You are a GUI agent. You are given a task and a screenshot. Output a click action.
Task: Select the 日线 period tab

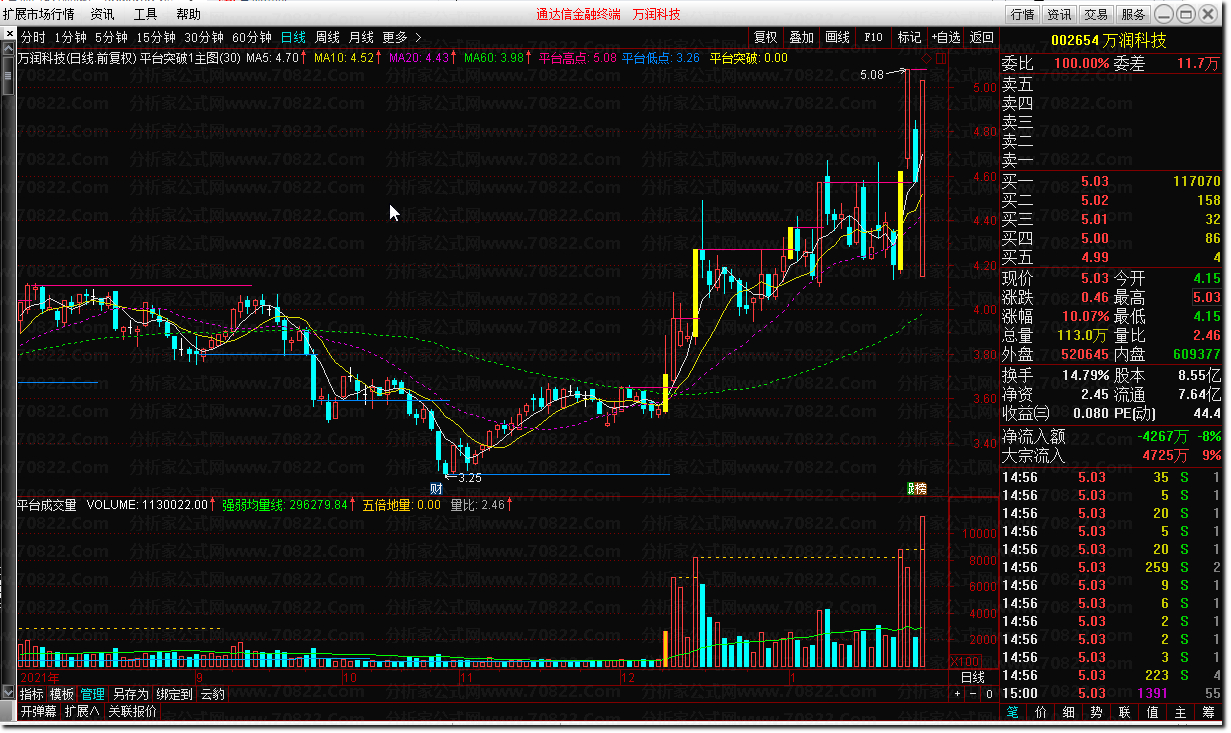click(293, 38)
